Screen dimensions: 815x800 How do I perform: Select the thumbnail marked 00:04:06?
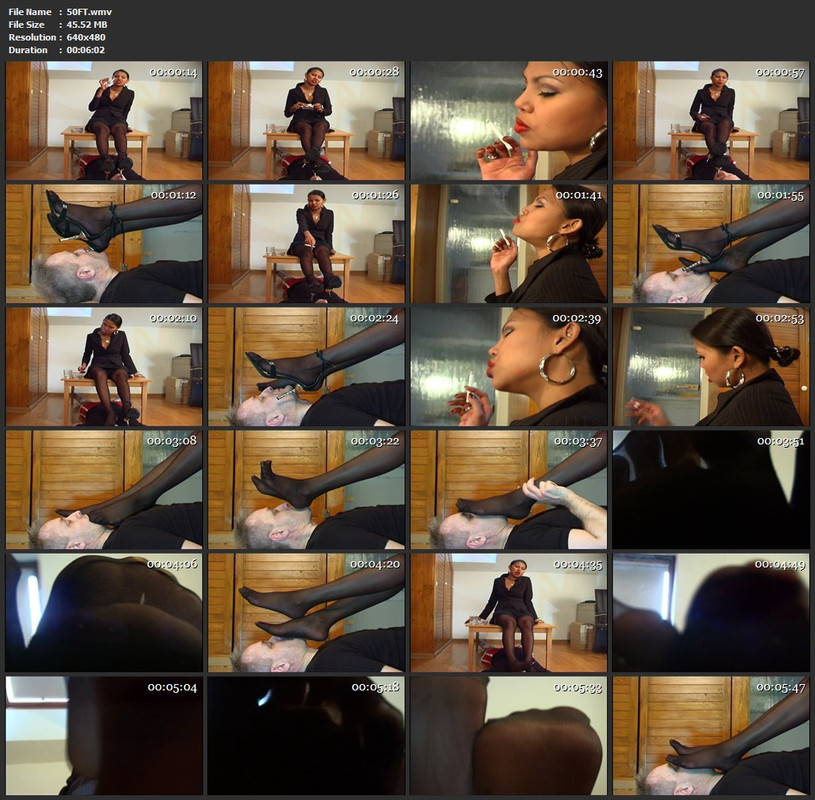click(104, 613)
